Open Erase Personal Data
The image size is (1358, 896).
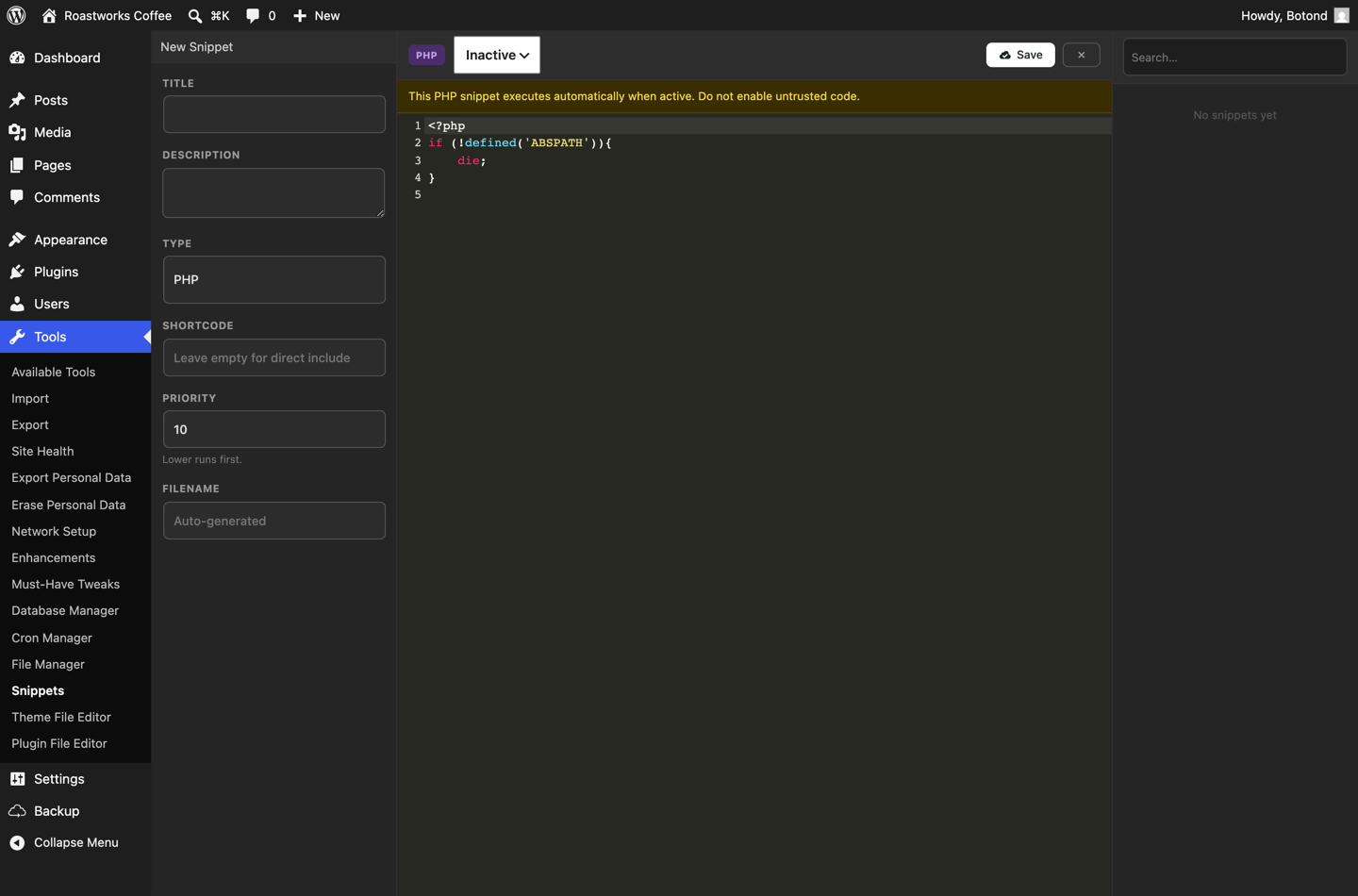[x=69, y=505]
